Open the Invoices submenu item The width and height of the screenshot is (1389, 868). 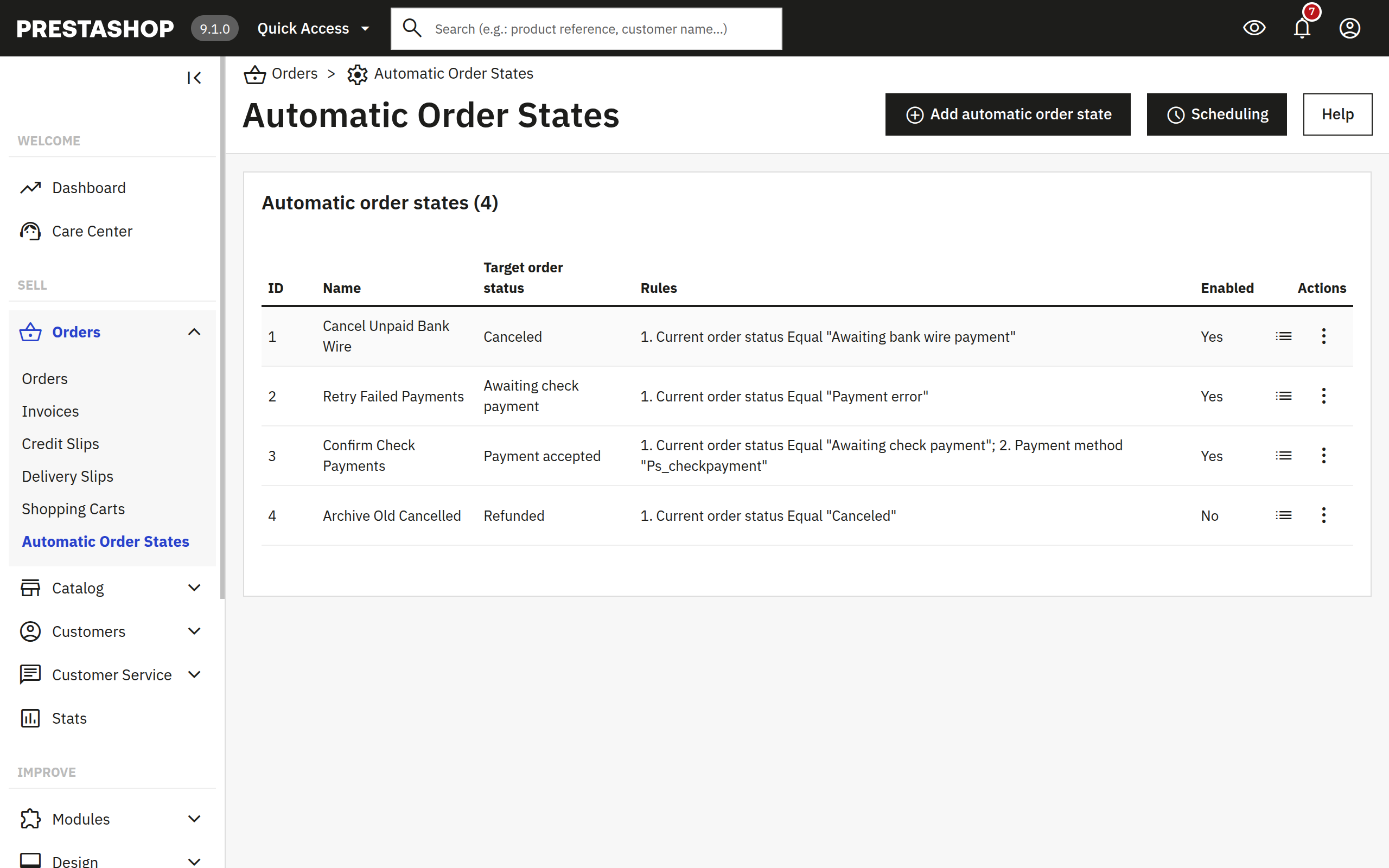(50, 412)
